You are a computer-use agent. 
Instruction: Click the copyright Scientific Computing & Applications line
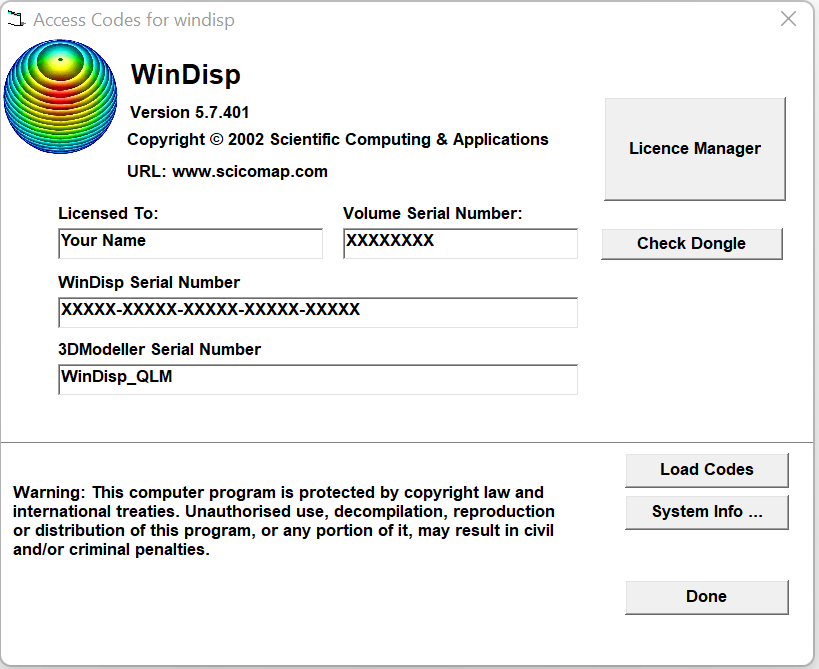337,139
